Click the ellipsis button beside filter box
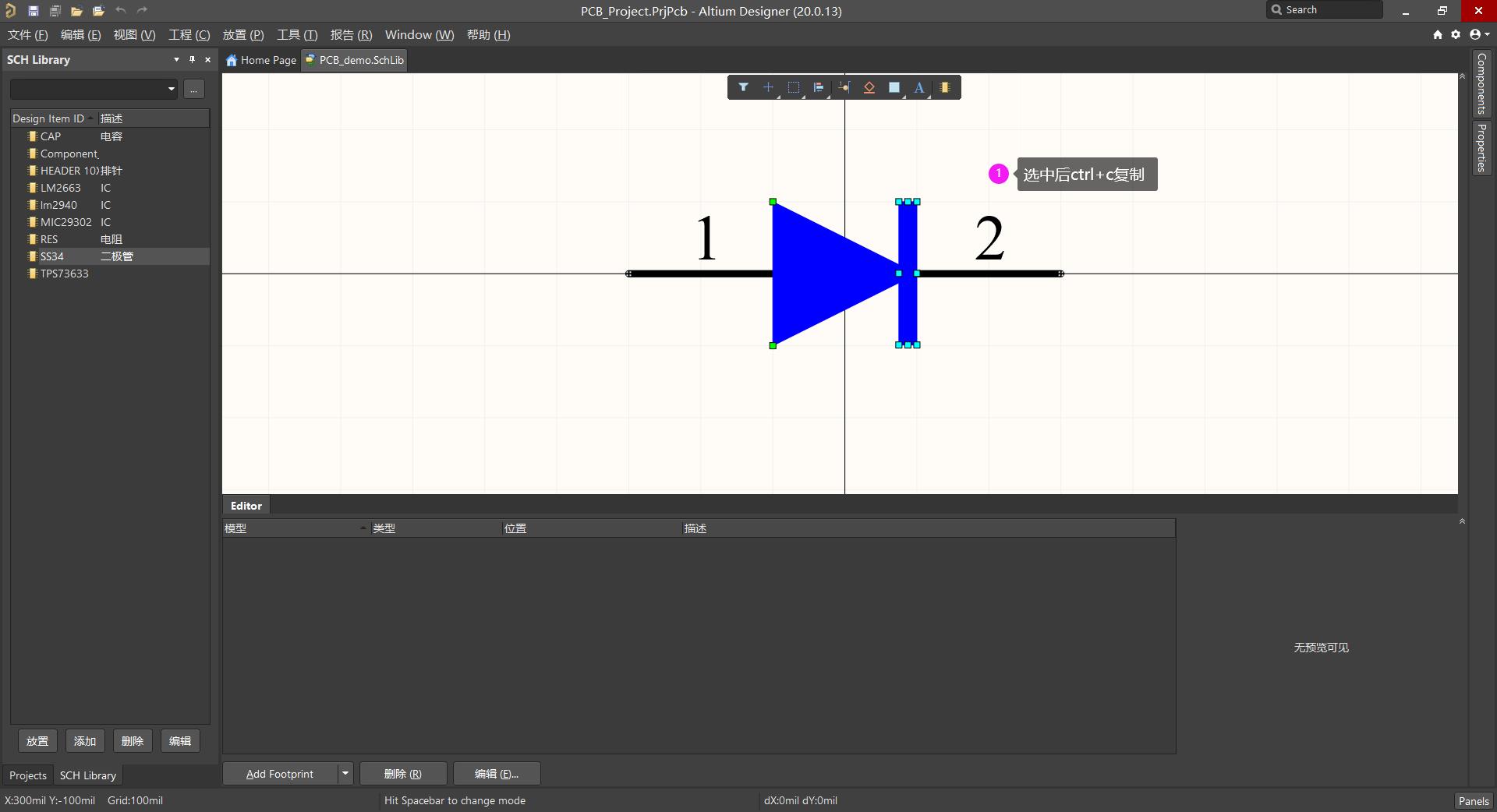Image resolution: width=1497 pixels, height=812 pixels. 194,89
